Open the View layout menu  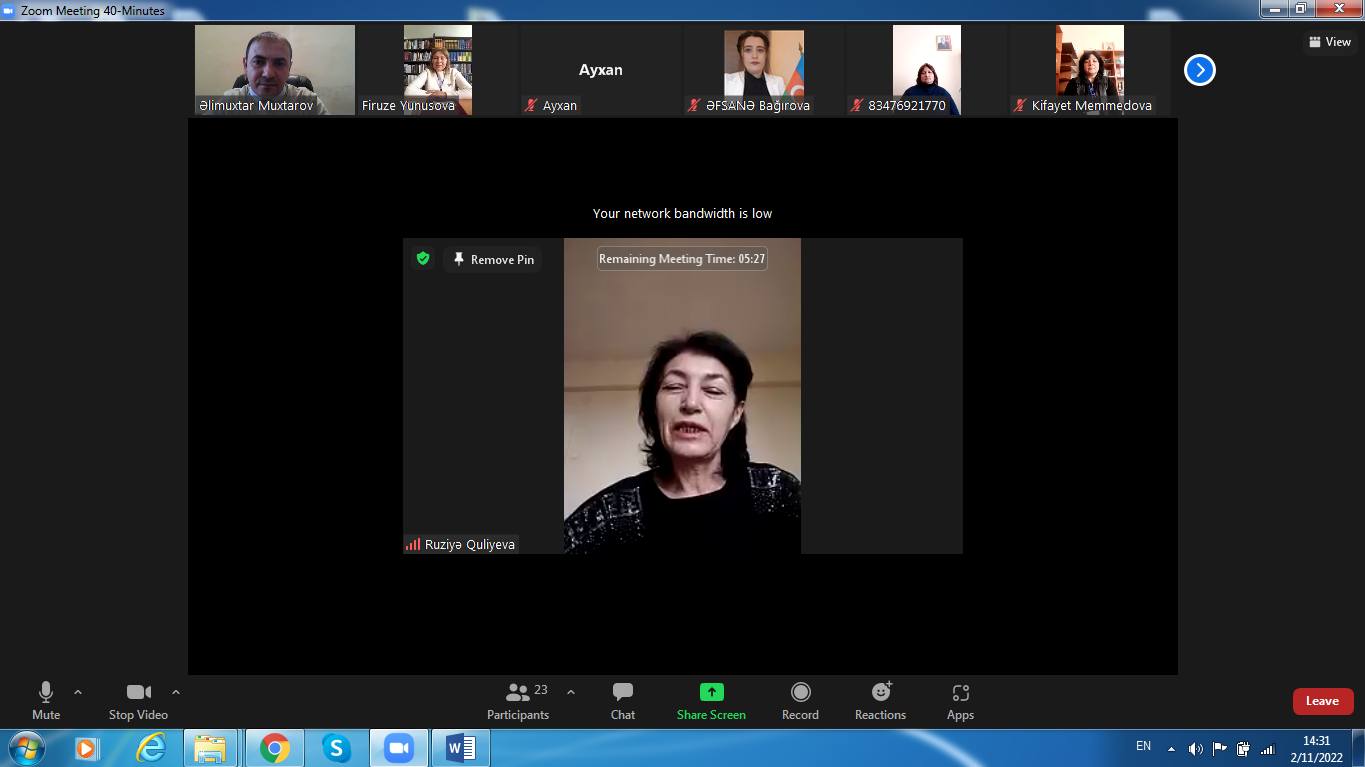(x=1330, y=42)
